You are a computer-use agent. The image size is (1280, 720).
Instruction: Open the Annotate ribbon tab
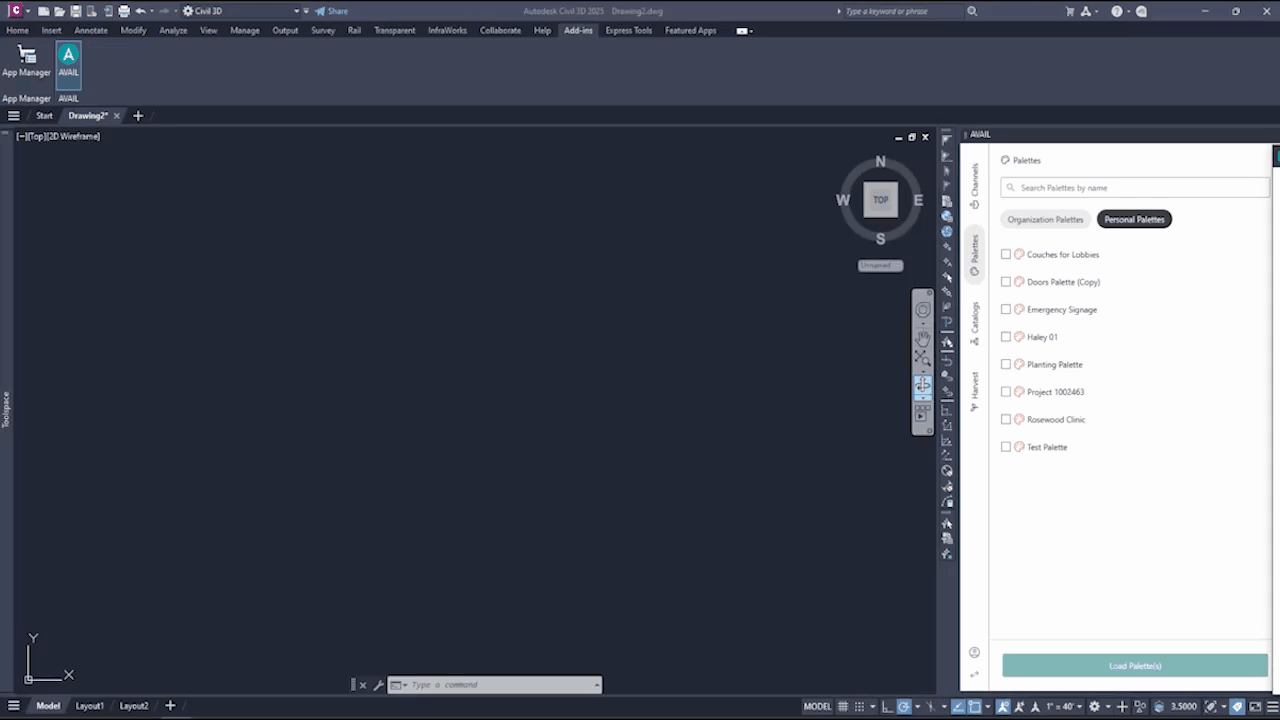coord(91,30)
